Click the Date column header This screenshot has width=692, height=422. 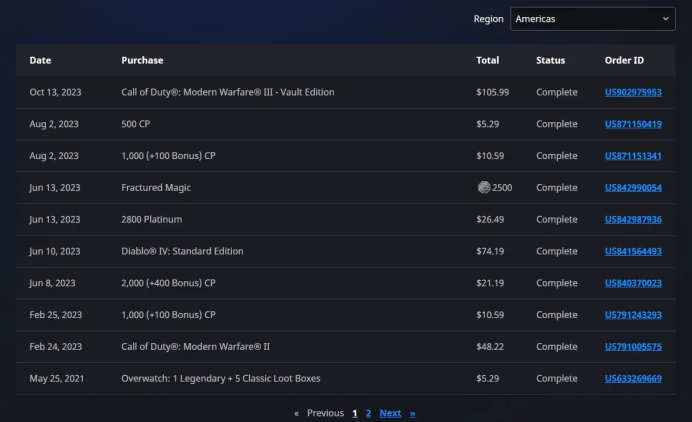pyautogui.click(x=40, y=60)
